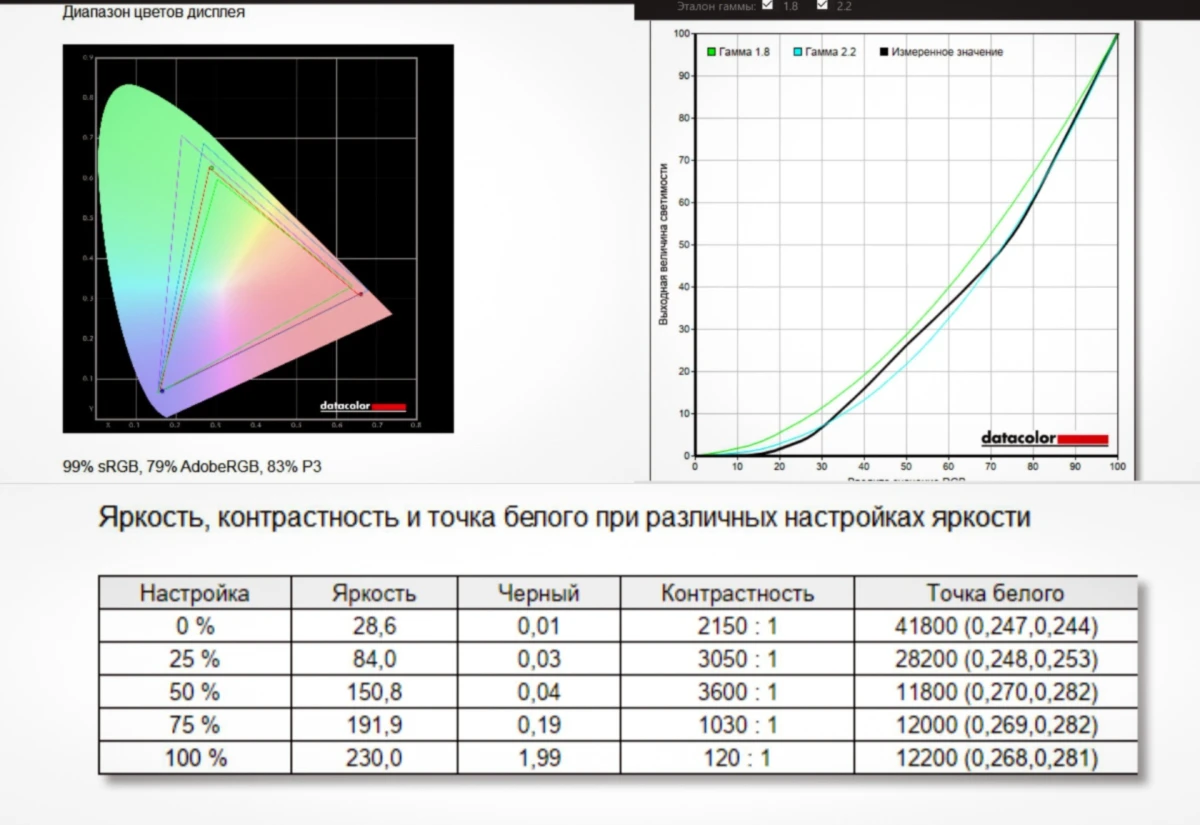Image resolution: width=1200 pixels, height=825 pixels.
Task: Select the '75 %' setting cell
Action: 195,724
